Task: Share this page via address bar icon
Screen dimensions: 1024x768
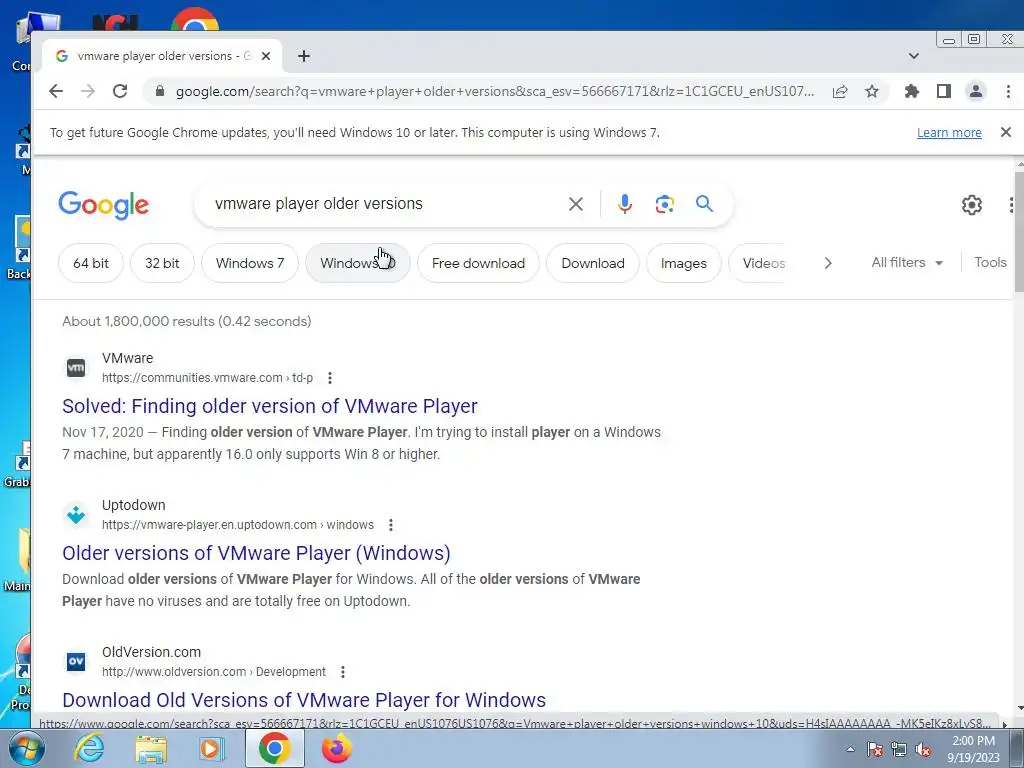Action: coord(840,91)
